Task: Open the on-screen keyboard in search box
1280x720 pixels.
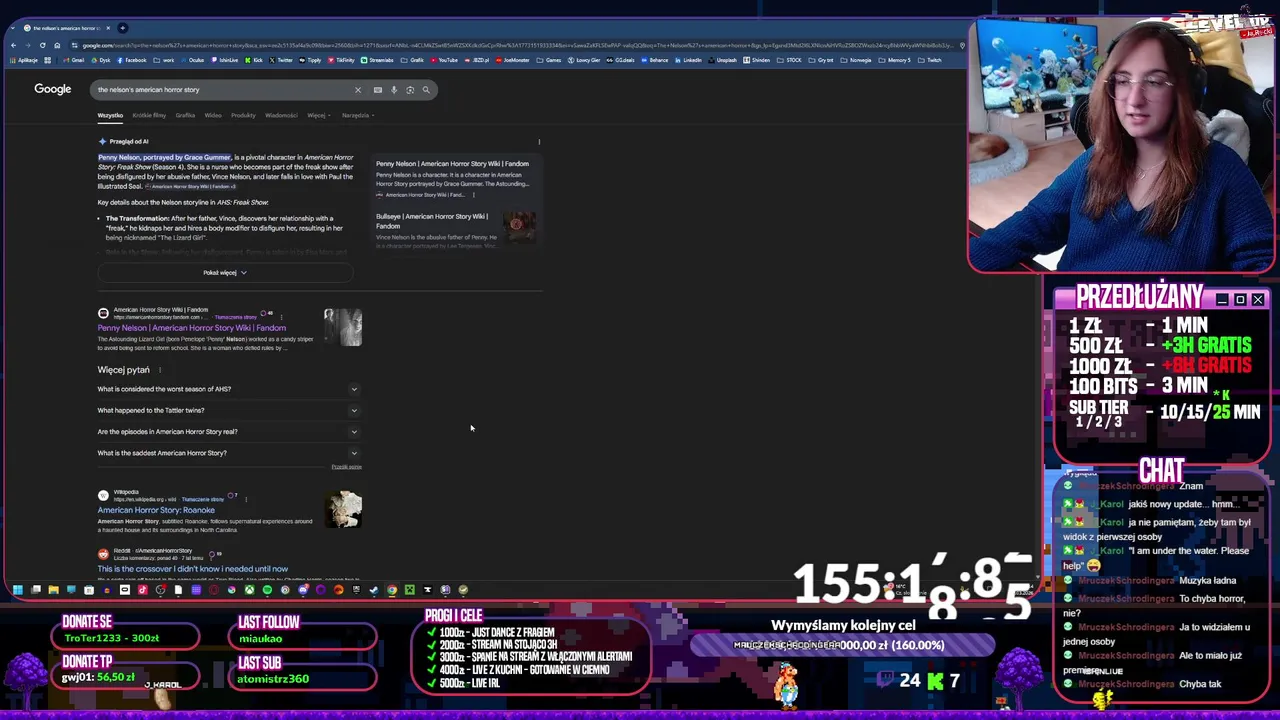Action: pos(378,90)
